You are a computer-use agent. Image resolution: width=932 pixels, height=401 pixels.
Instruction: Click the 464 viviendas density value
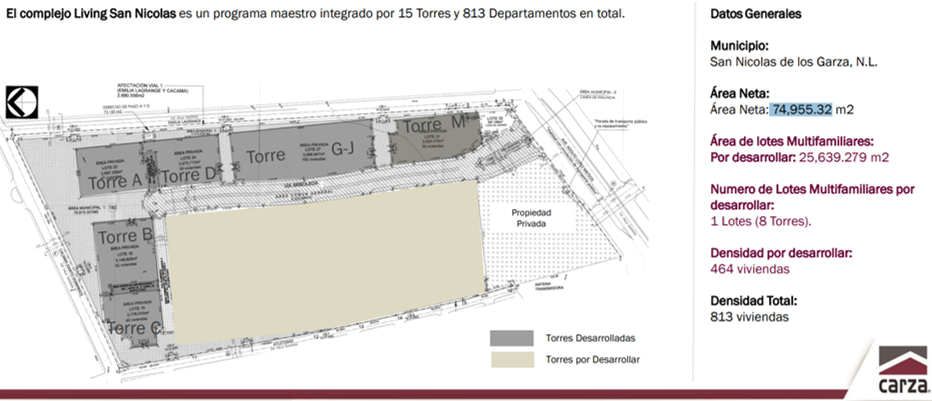click(x=750, y=268)
